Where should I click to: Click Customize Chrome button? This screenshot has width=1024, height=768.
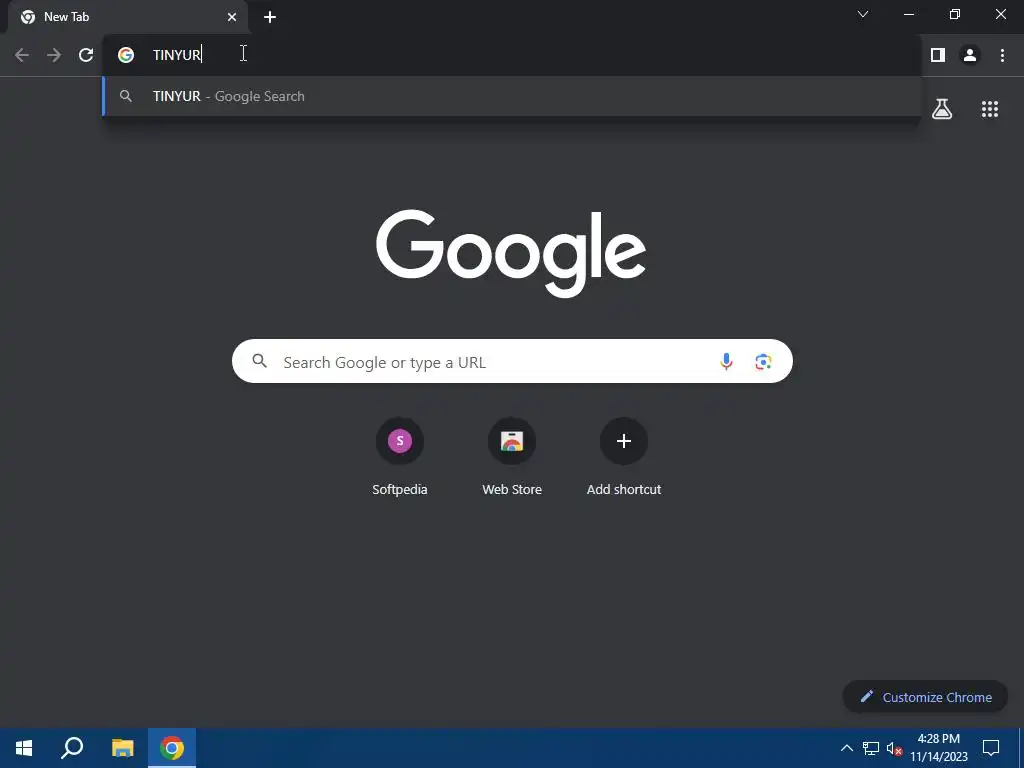[x=925, y=697]
